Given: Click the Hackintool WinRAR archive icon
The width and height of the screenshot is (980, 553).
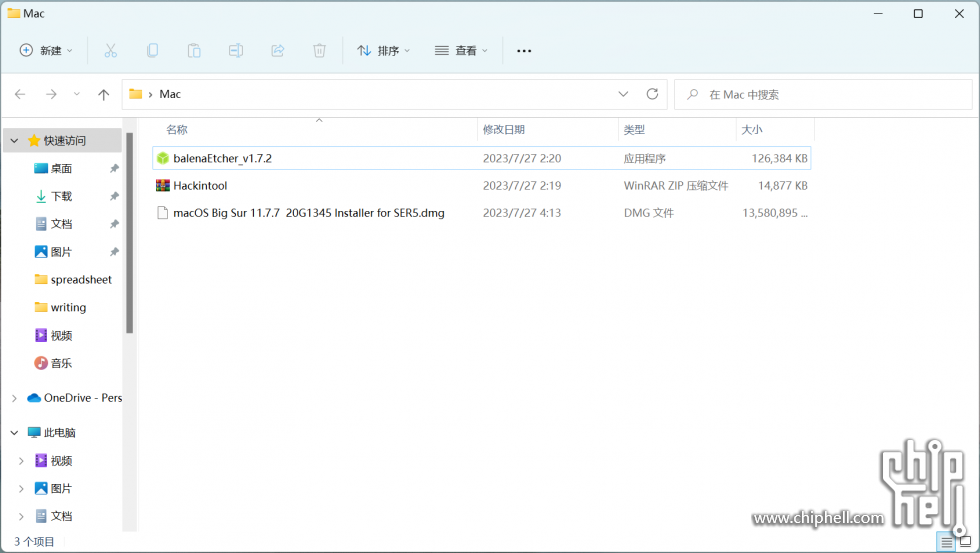Looking at the screenshot, I should (x=162, y=186).
